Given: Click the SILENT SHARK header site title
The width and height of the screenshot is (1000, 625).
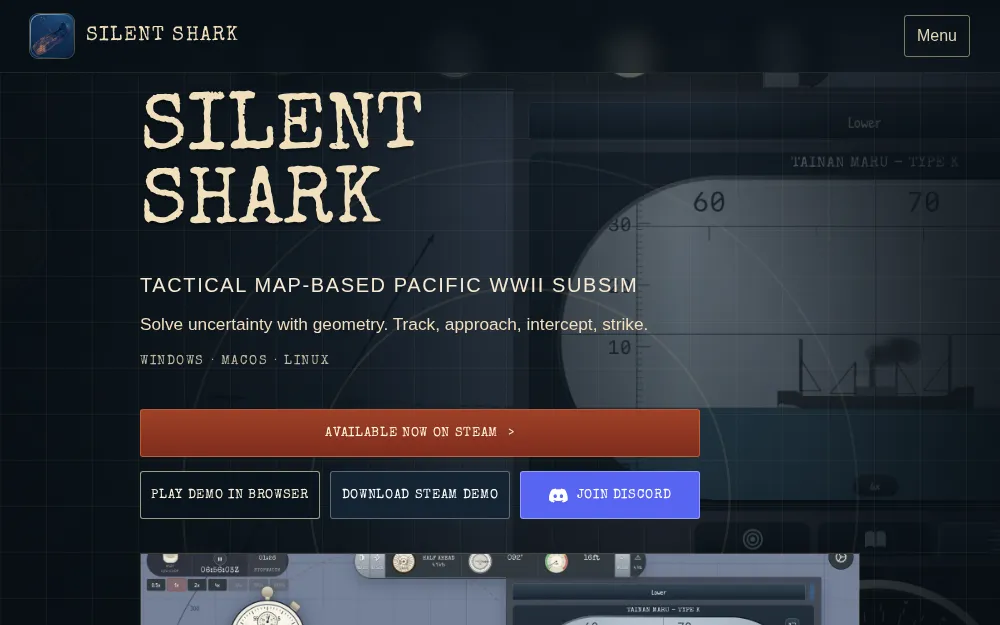Looking at the screenshot, I should (x=162, y=34).
